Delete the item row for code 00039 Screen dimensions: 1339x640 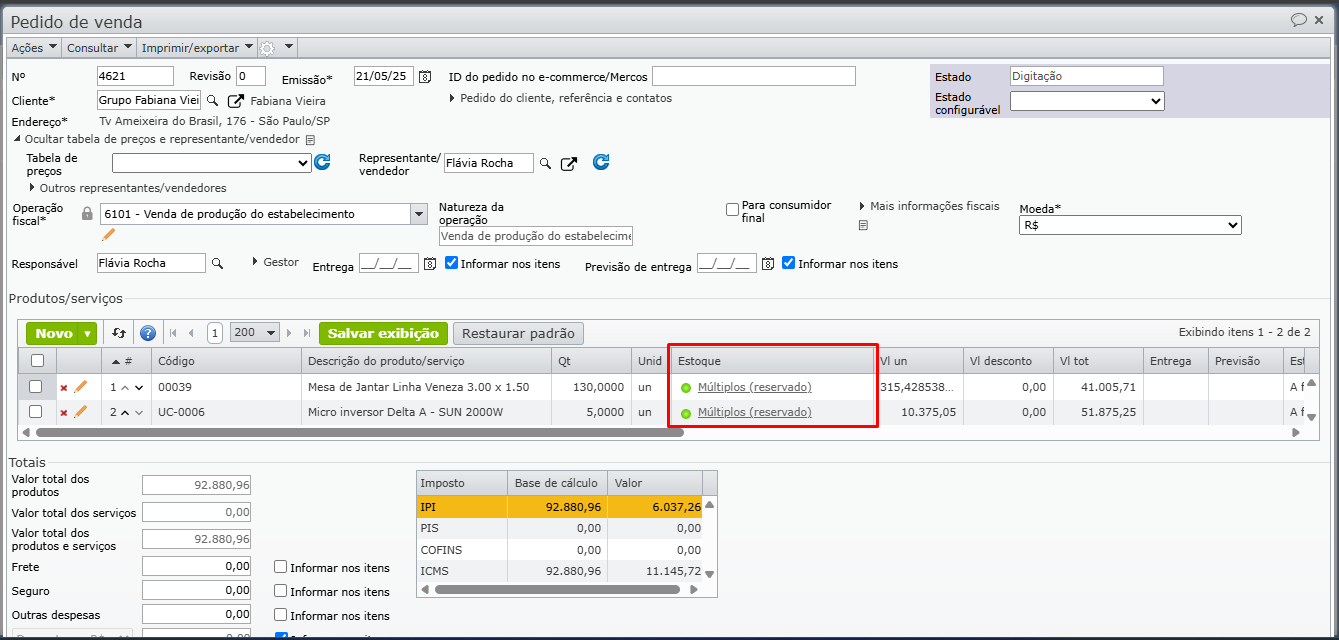coord(64,387)
